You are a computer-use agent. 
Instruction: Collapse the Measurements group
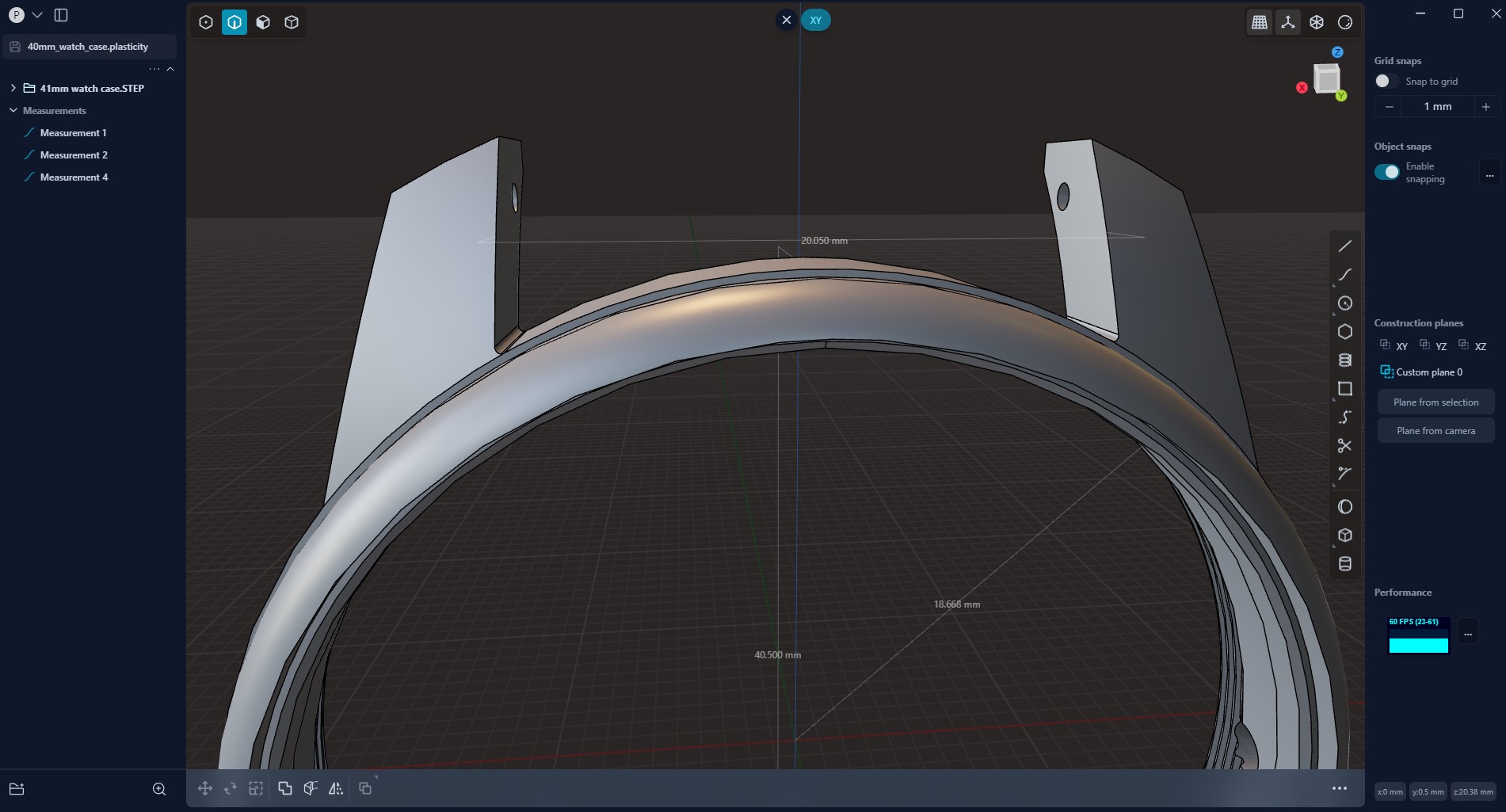tap(13, 110)
